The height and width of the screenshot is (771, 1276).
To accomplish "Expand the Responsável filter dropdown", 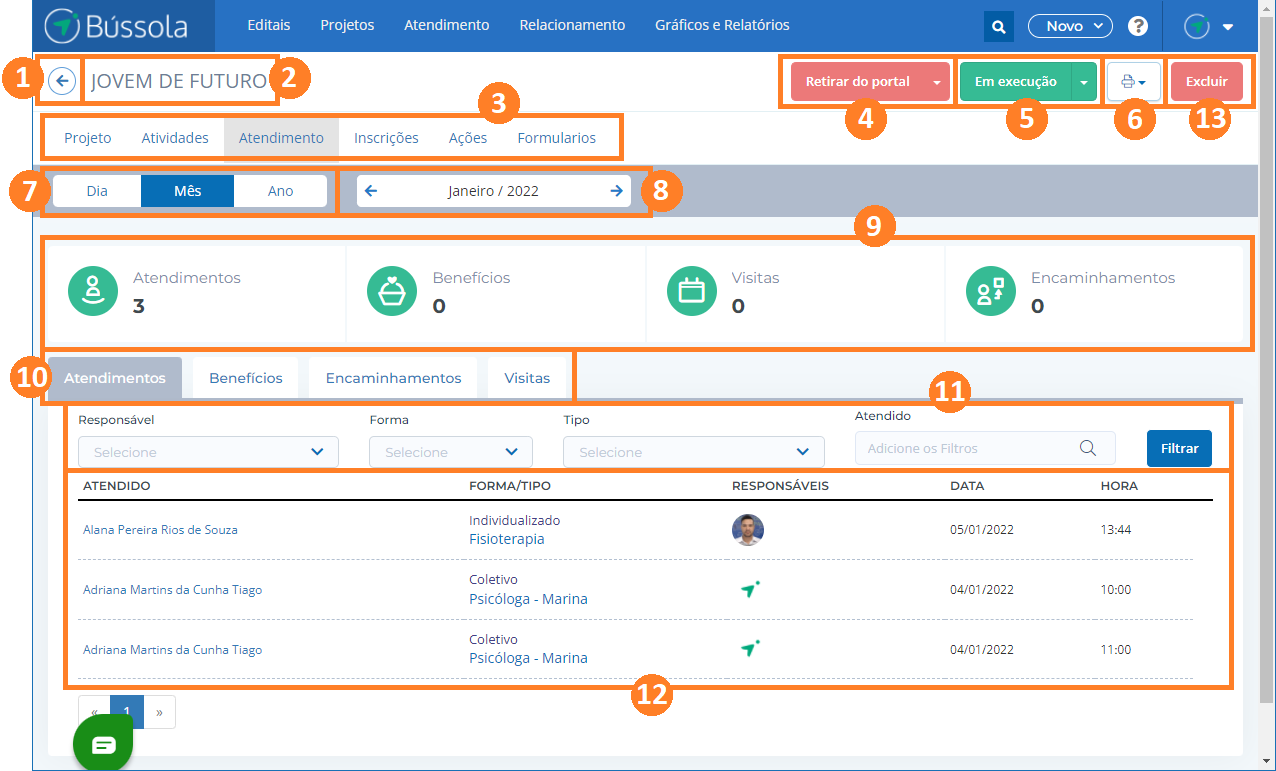I will tap(208, 452).
